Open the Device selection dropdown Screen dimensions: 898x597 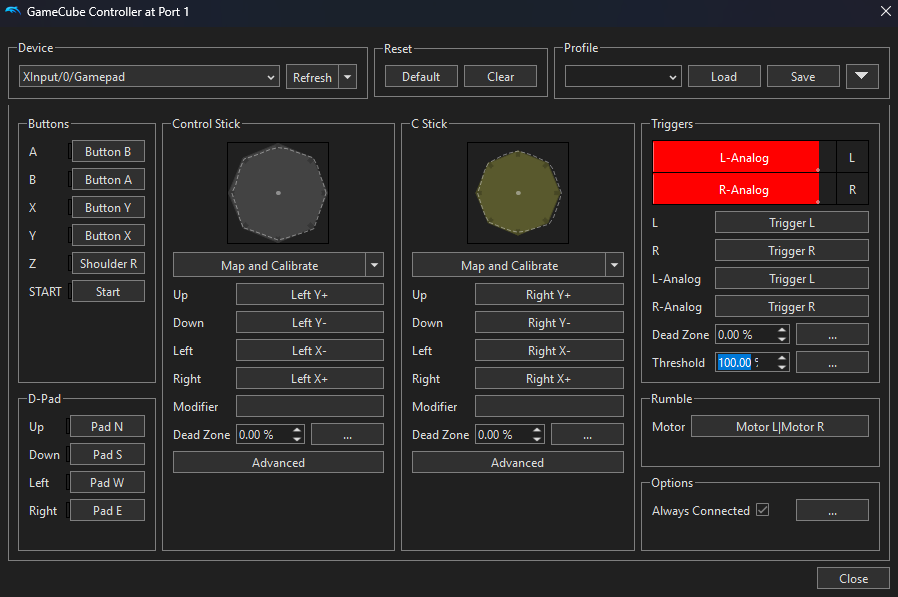tap(149, 77)
